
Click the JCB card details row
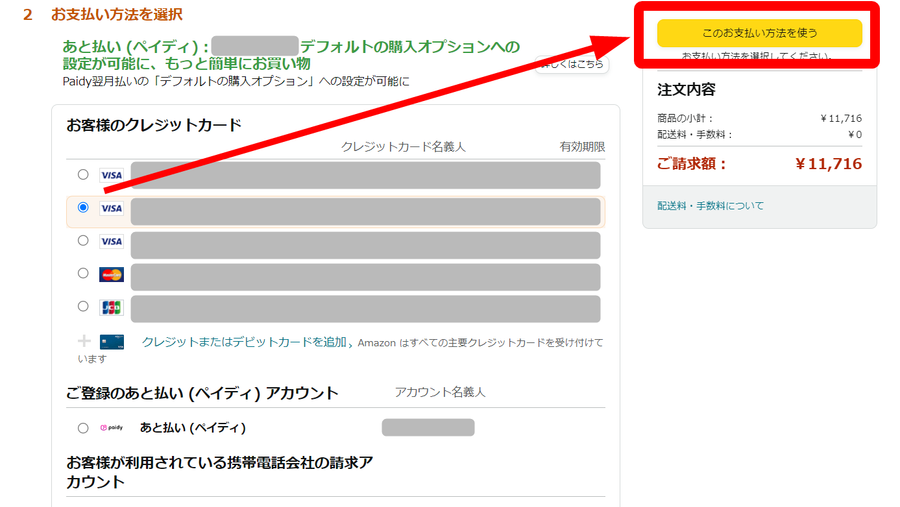(x=366, y=309)
